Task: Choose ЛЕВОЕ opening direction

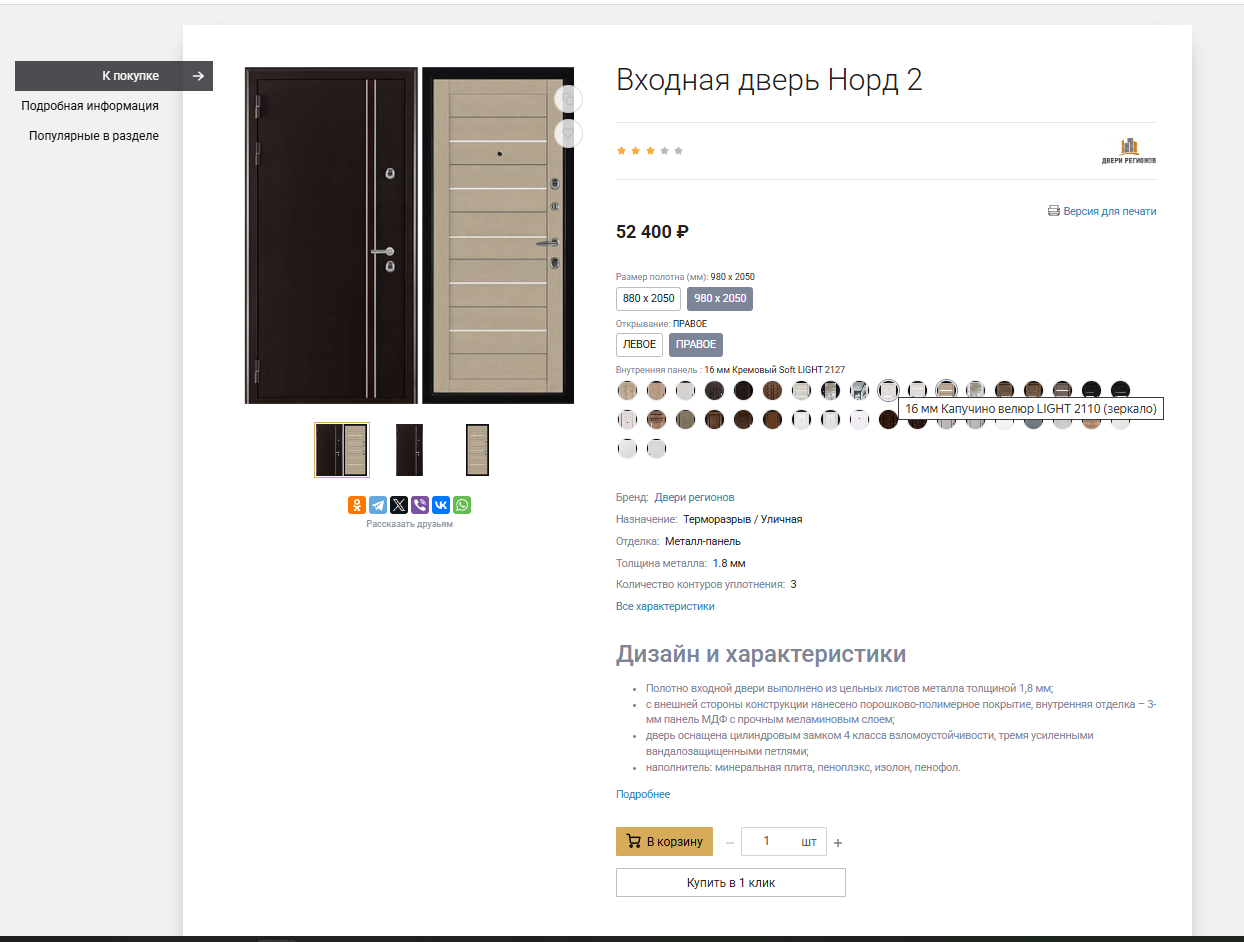Action: pyautogui.click(x=639, y=345)
